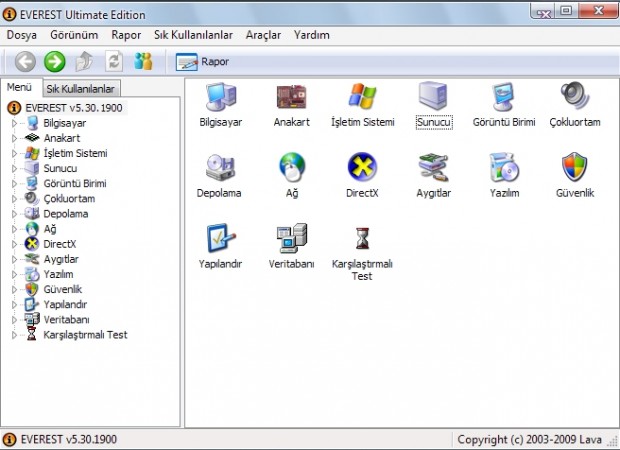
Task: Select Yapılandır in the tree
Action: pos(65,305)
